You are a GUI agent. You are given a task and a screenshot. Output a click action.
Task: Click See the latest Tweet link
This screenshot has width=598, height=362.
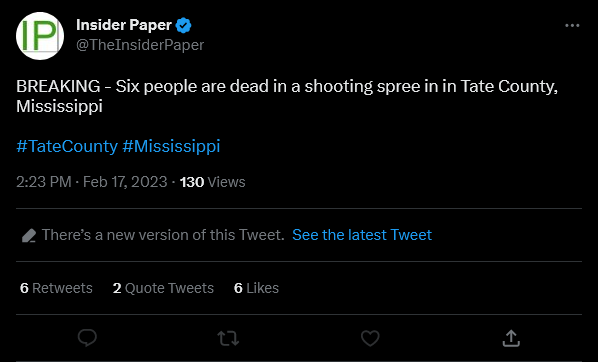pyautogui.click(x=362, y=235)
